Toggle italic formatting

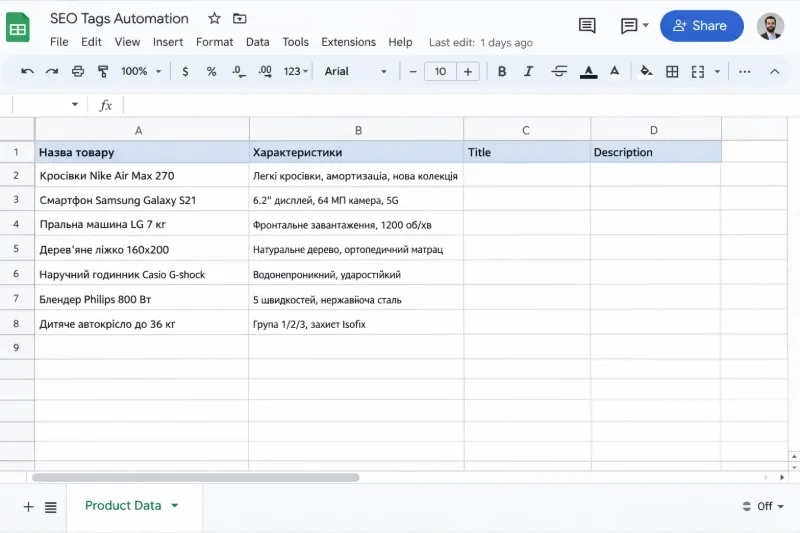coord(530,71)
